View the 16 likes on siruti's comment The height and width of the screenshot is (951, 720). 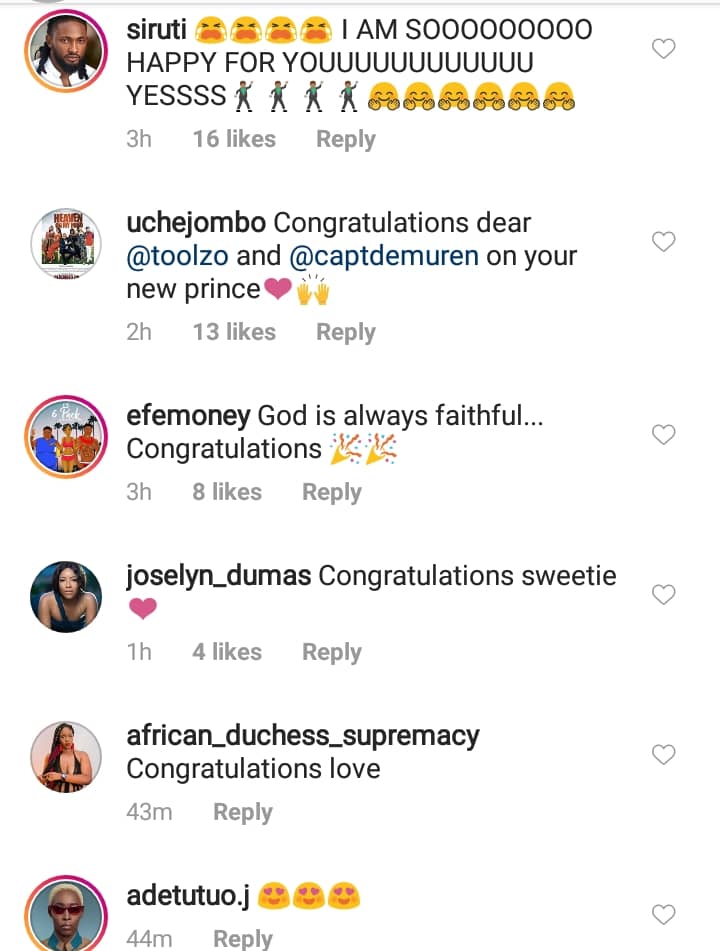coord(234,139)
